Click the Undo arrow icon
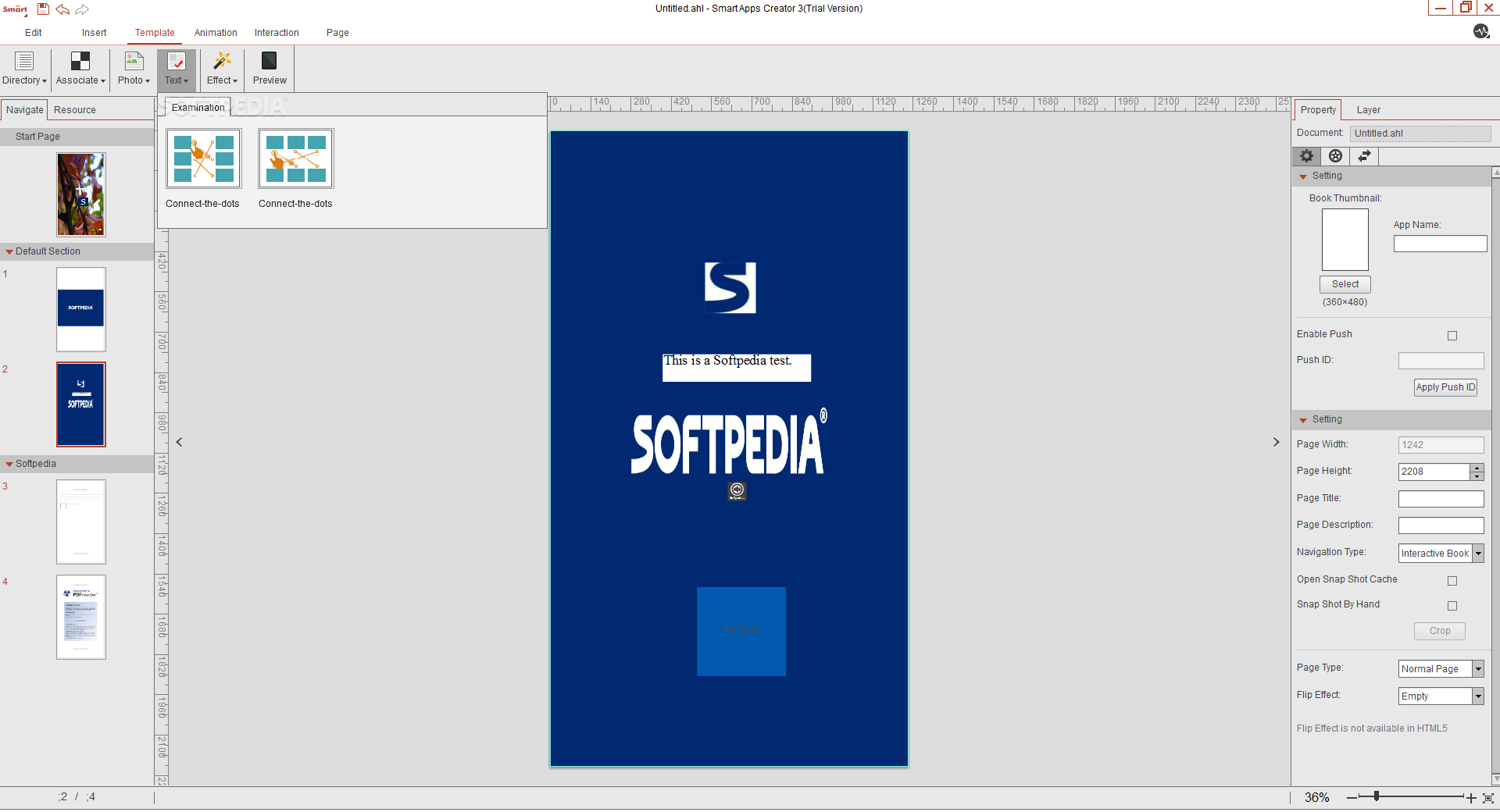The width and height of the screenshot is (1500, 812). tap(62, 9)
